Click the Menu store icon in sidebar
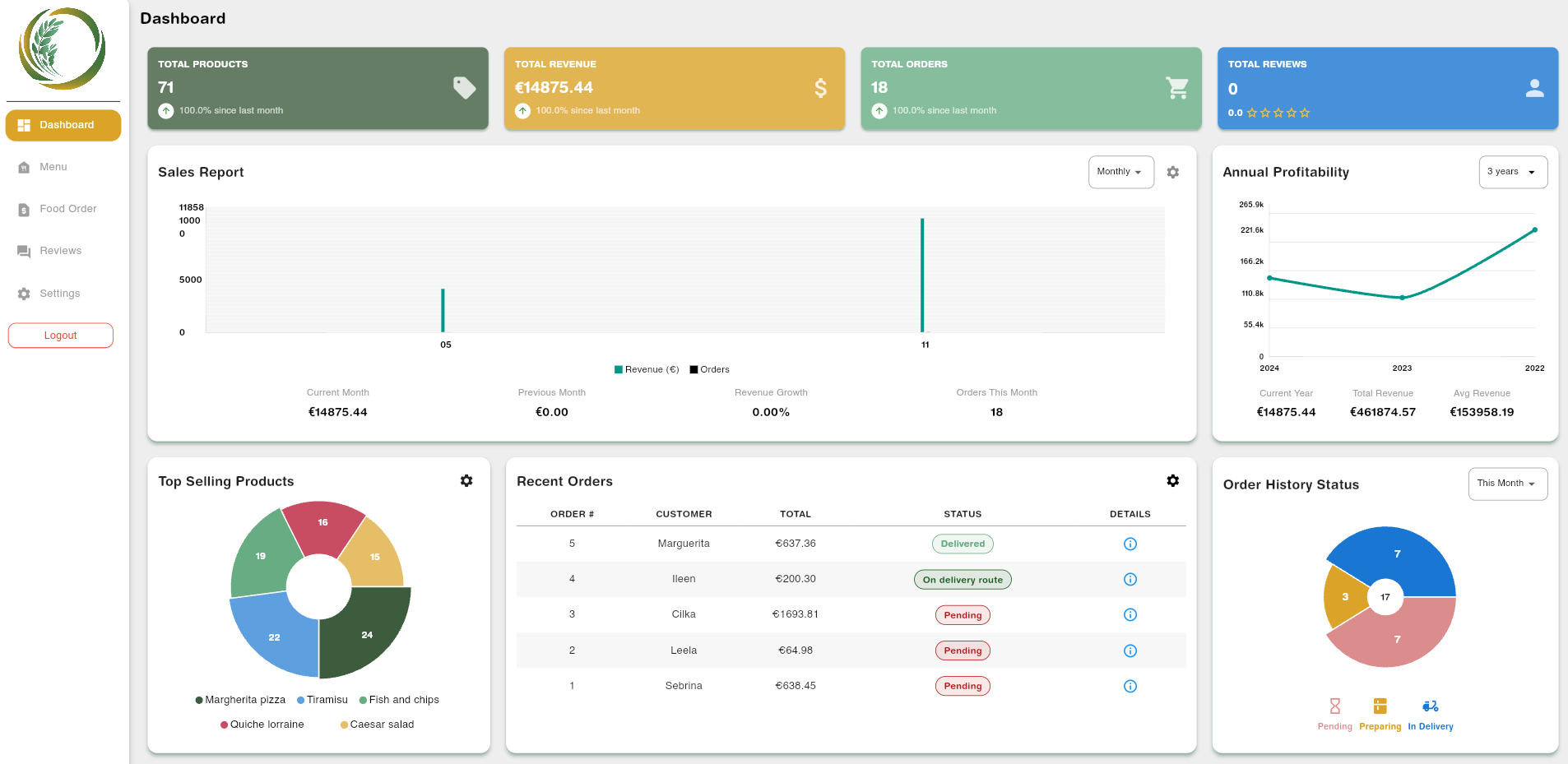1568x764 pixels. point(24,167)
